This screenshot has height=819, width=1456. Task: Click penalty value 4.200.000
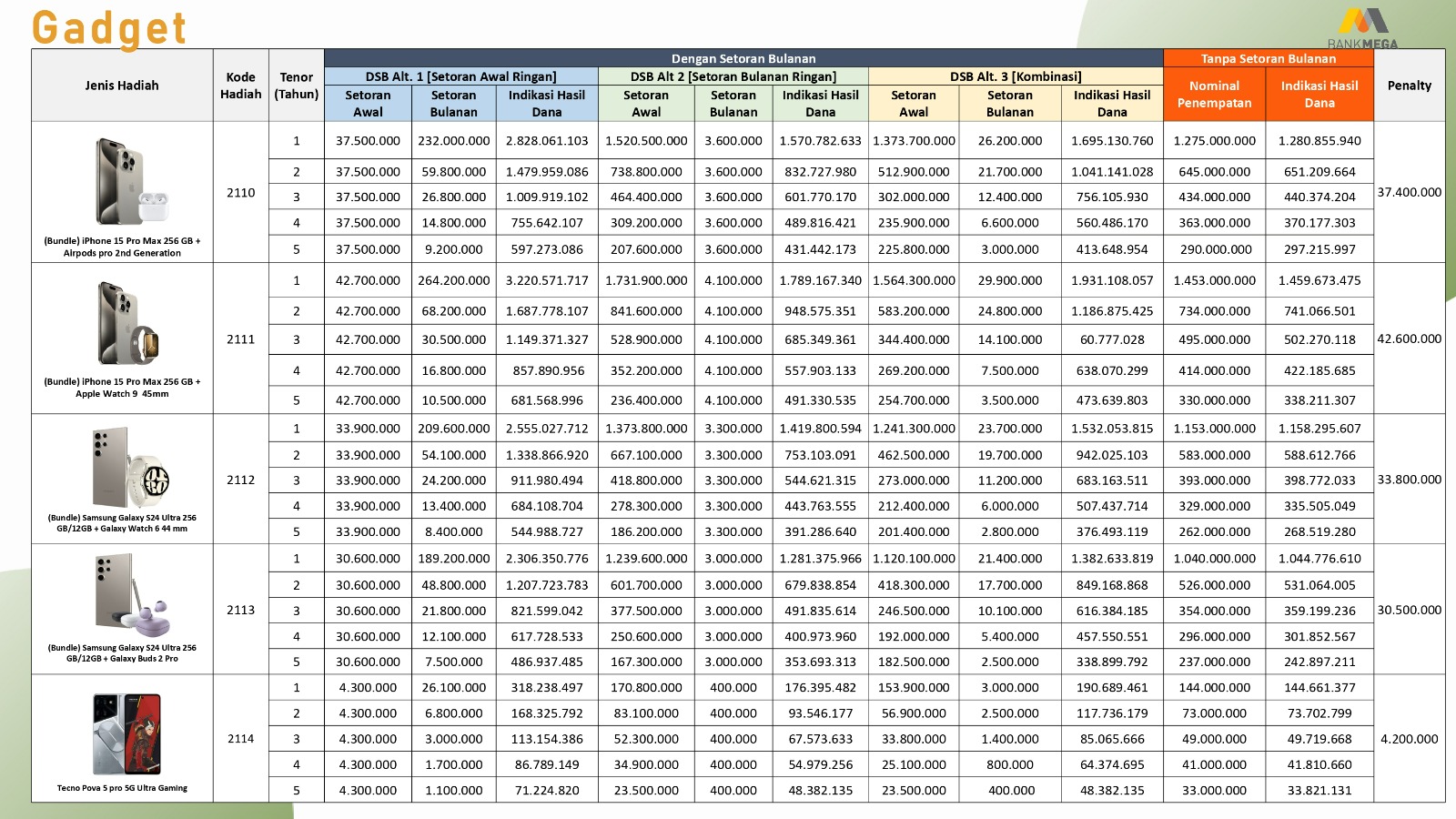[1409, 739]
